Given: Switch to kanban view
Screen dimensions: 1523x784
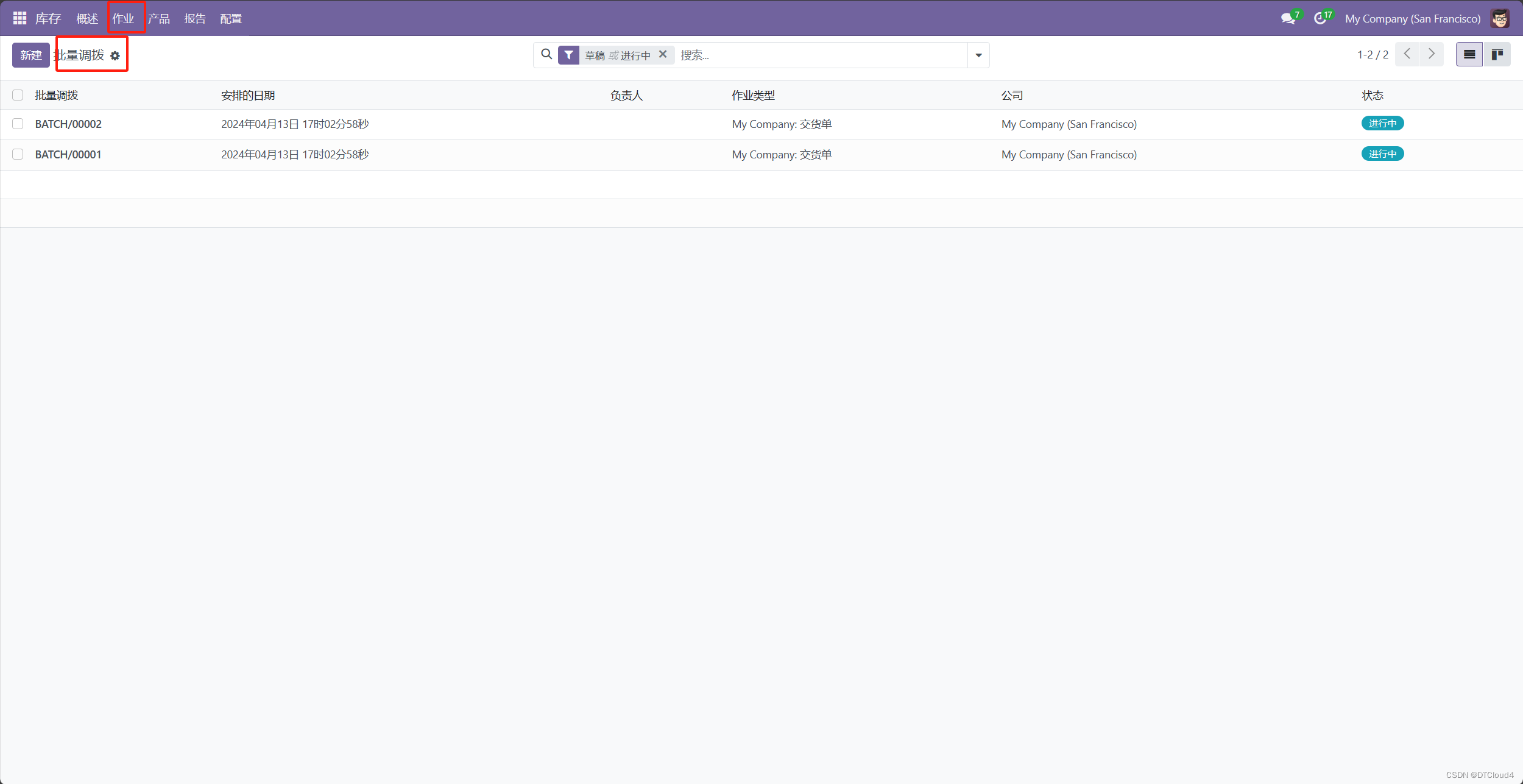Looking at the screenshot, I should pos(1497,55).
